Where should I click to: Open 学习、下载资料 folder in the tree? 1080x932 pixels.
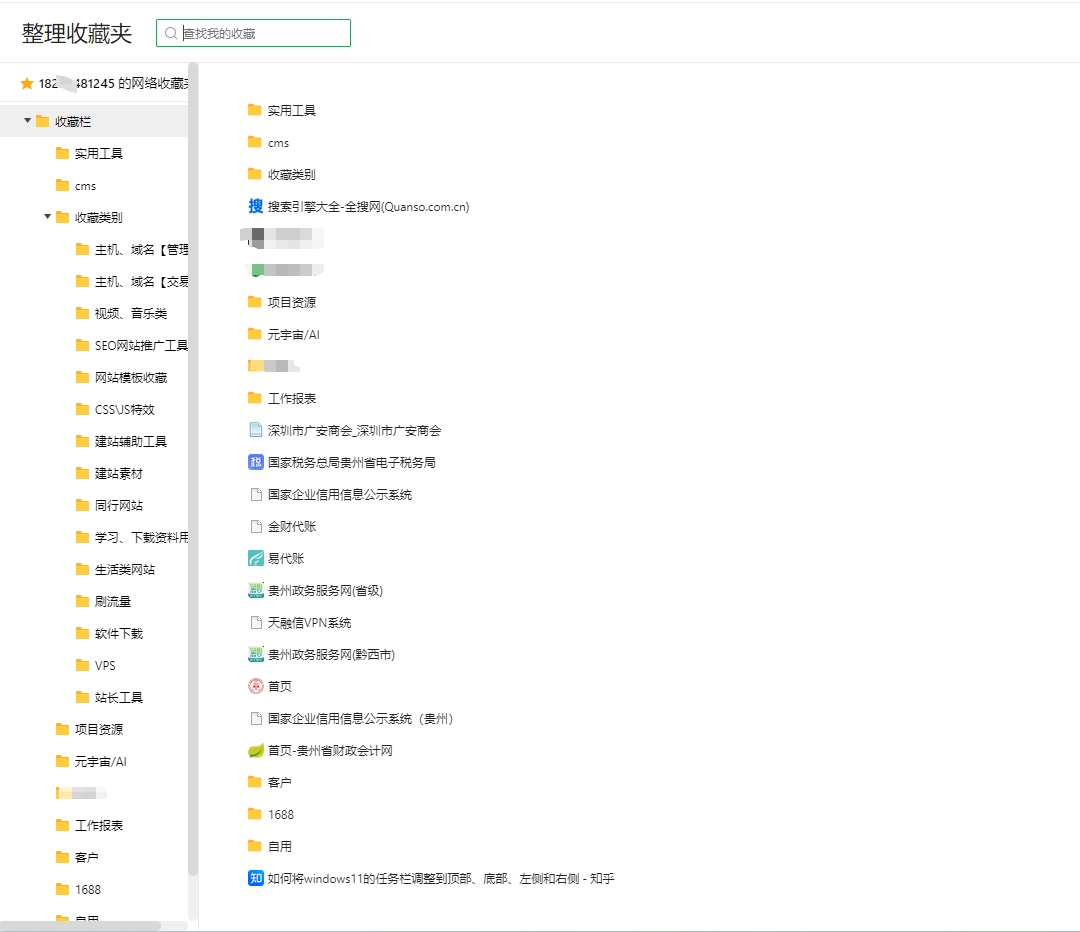click(x=141, y=537)
